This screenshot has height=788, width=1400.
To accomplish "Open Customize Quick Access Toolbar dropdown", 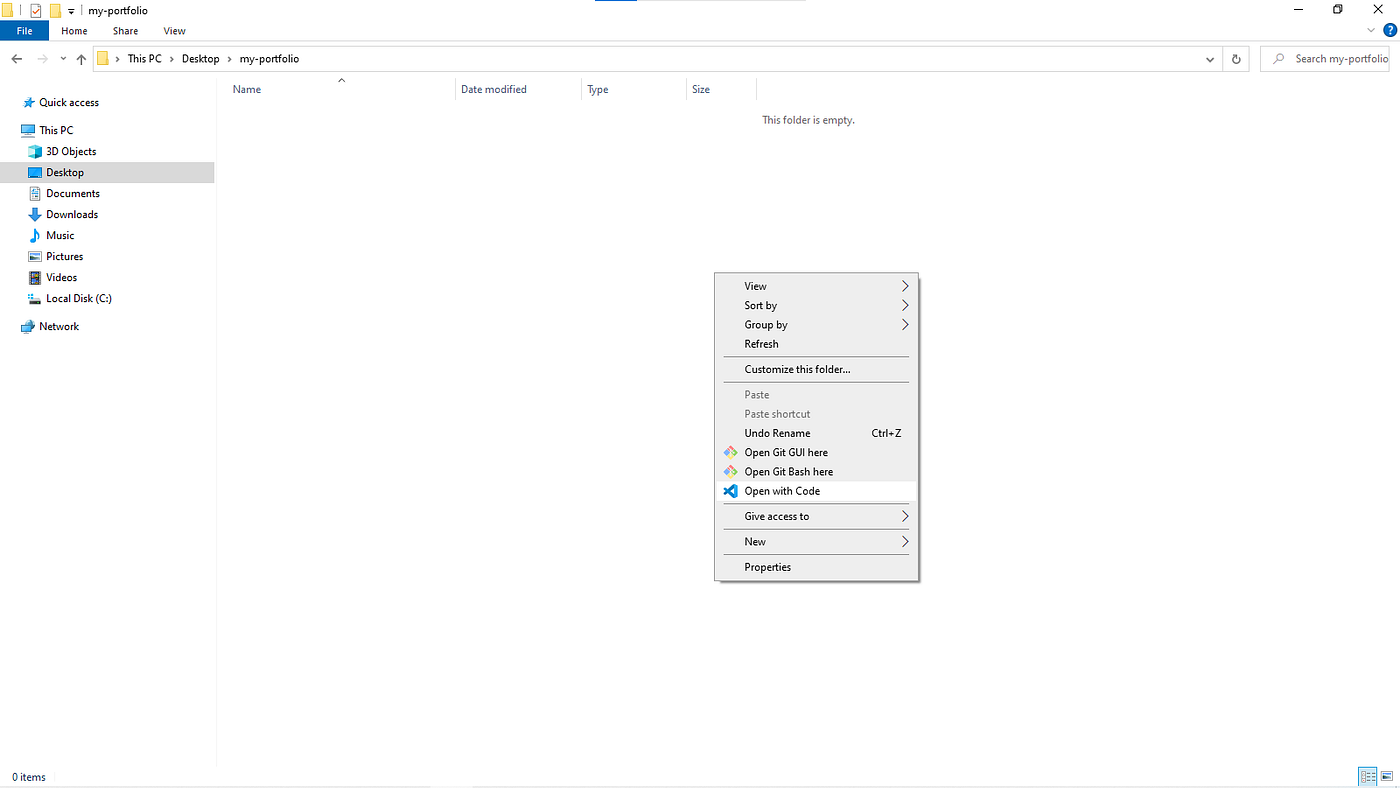I will pyautogui.click(x=71, y=11).
